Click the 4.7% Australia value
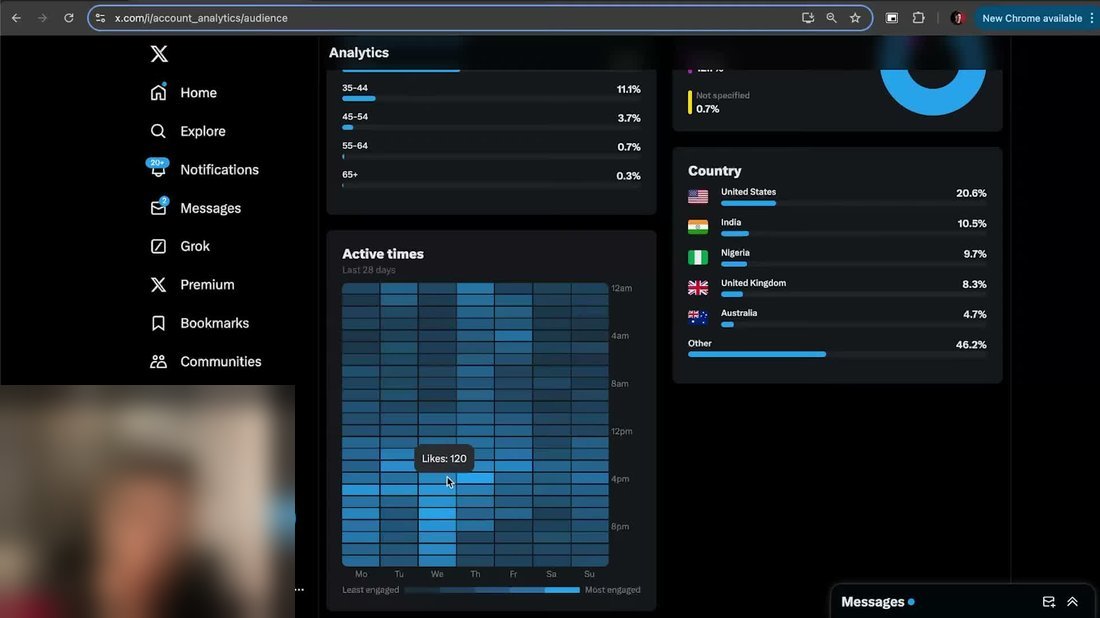Image resolution: width=1100 pixels, height=618 pixels. 975,314
